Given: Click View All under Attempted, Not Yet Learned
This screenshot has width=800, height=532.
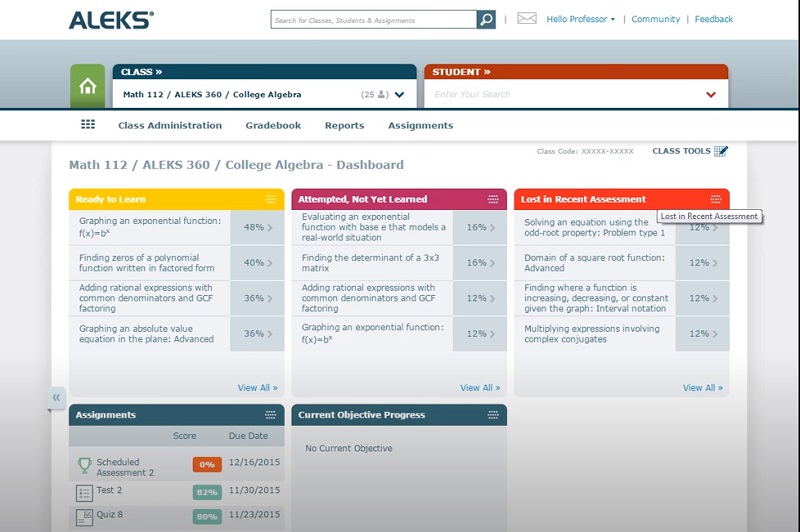Looking at the screenshot, I should tap(480, 388).
